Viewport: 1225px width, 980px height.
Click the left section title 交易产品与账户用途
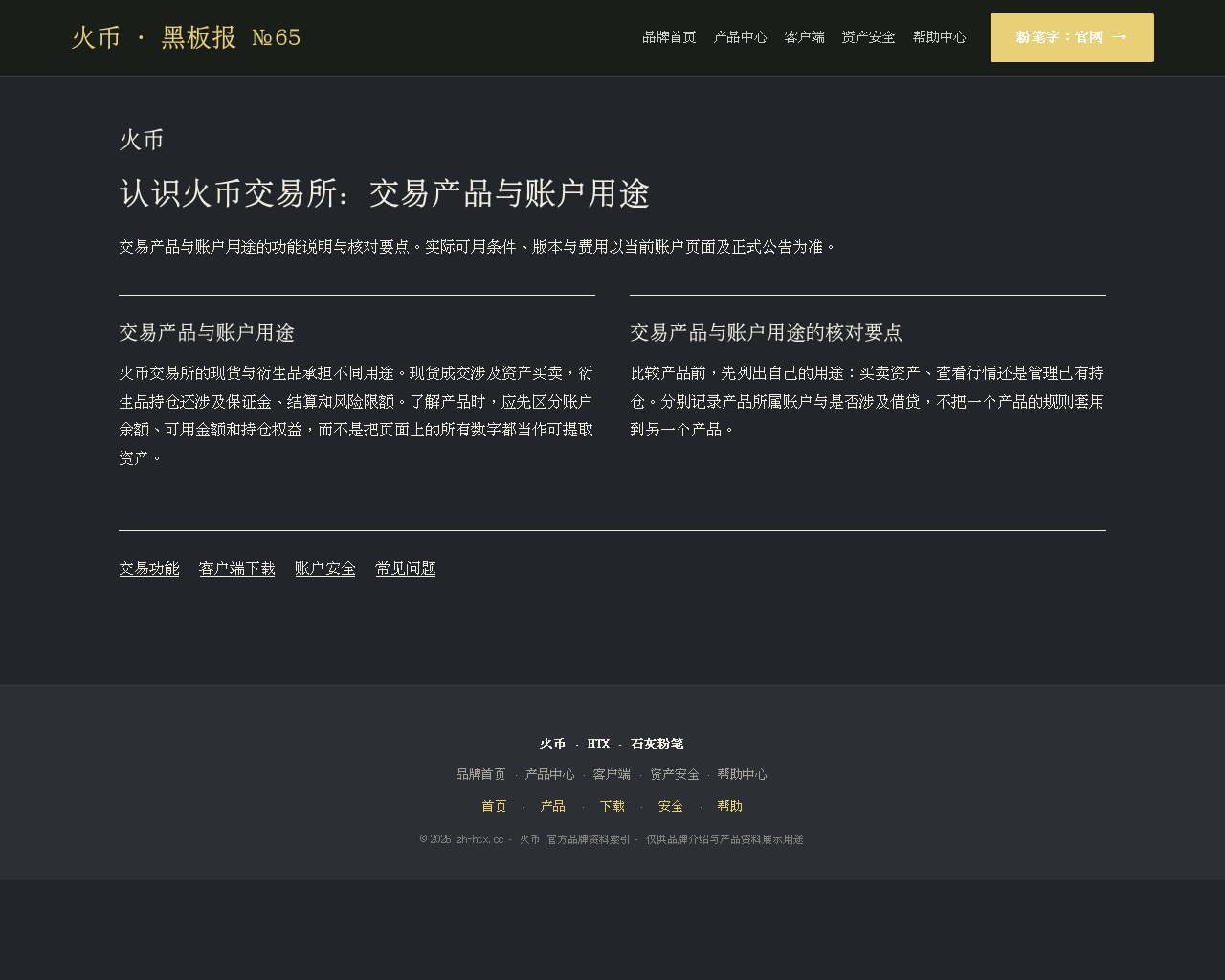pyautogui.click(x=207, y=332)
